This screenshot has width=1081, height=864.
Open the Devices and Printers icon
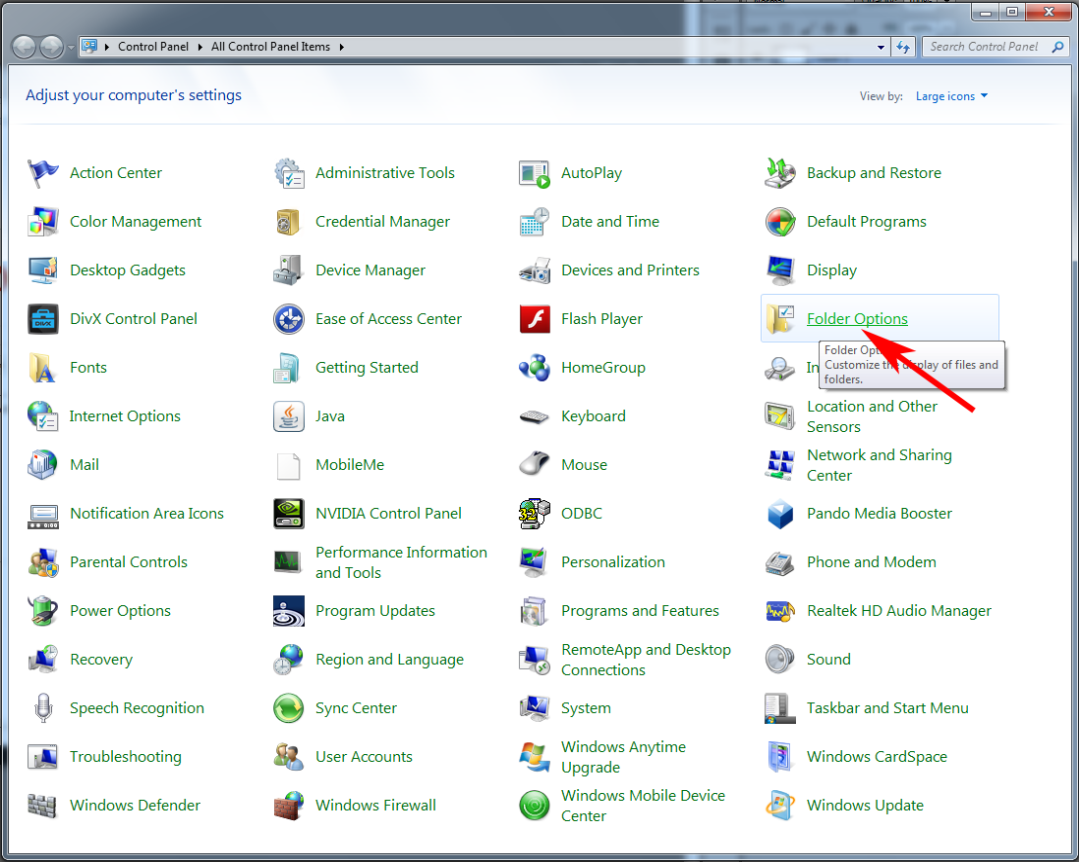[534, 270]
